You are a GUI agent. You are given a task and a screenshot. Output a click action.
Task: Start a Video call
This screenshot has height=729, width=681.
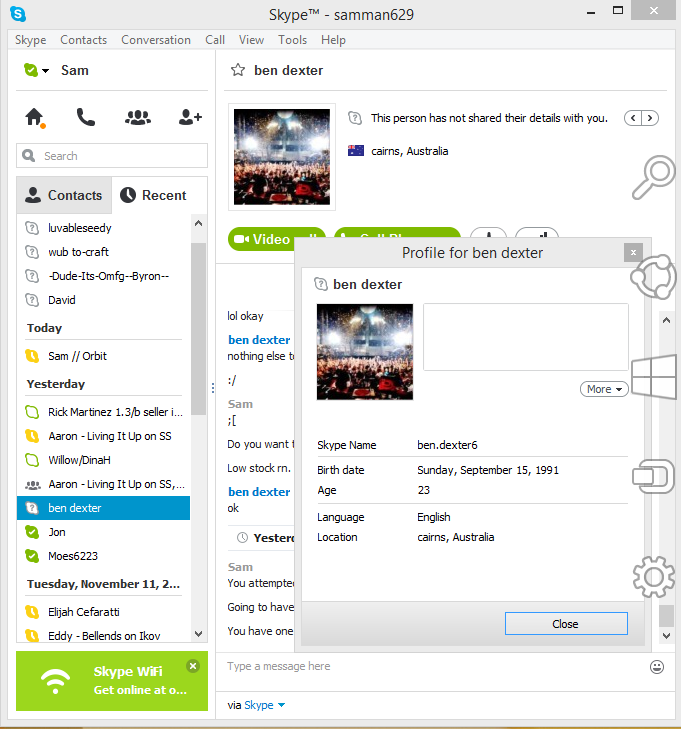pos(263,239)
